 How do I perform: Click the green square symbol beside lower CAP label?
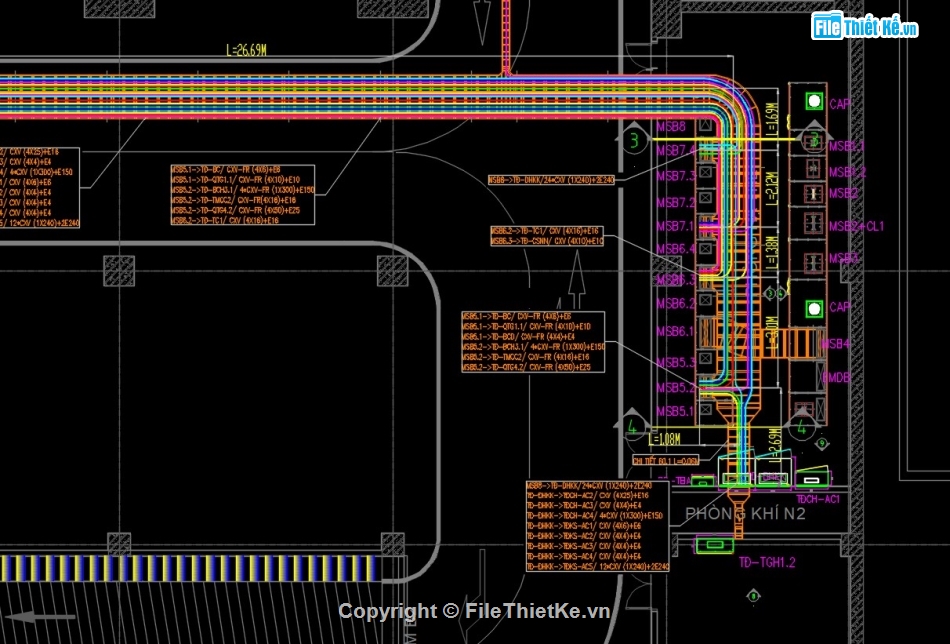[813, 307]
